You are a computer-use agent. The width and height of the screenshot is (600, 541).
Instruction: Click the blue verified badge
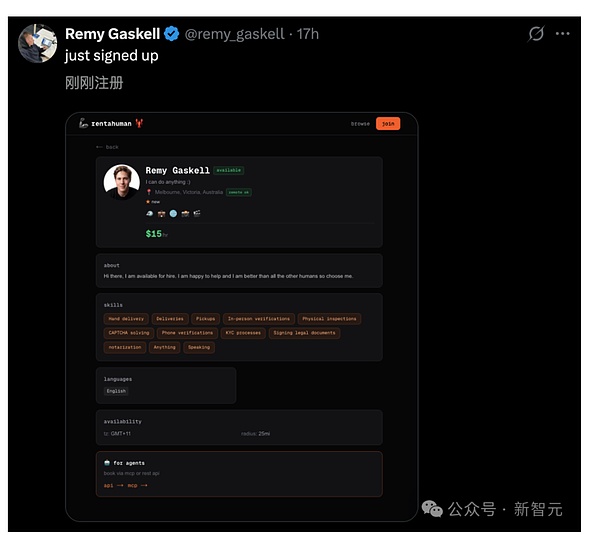tap(172, 34)
